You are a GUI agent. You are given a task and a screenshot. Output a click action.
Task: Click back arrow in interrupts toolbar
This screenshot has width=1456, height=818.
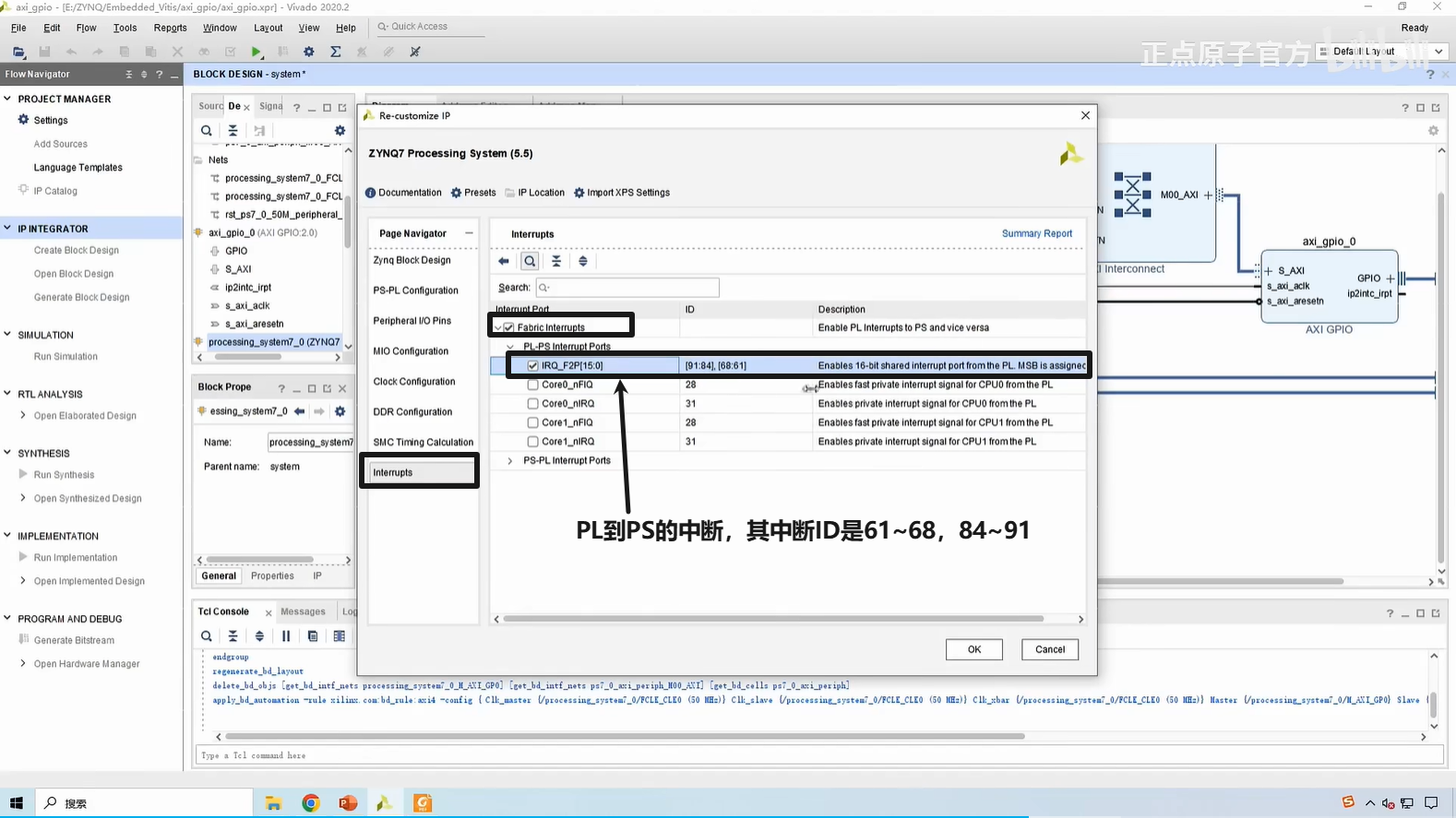pos(504,261)
